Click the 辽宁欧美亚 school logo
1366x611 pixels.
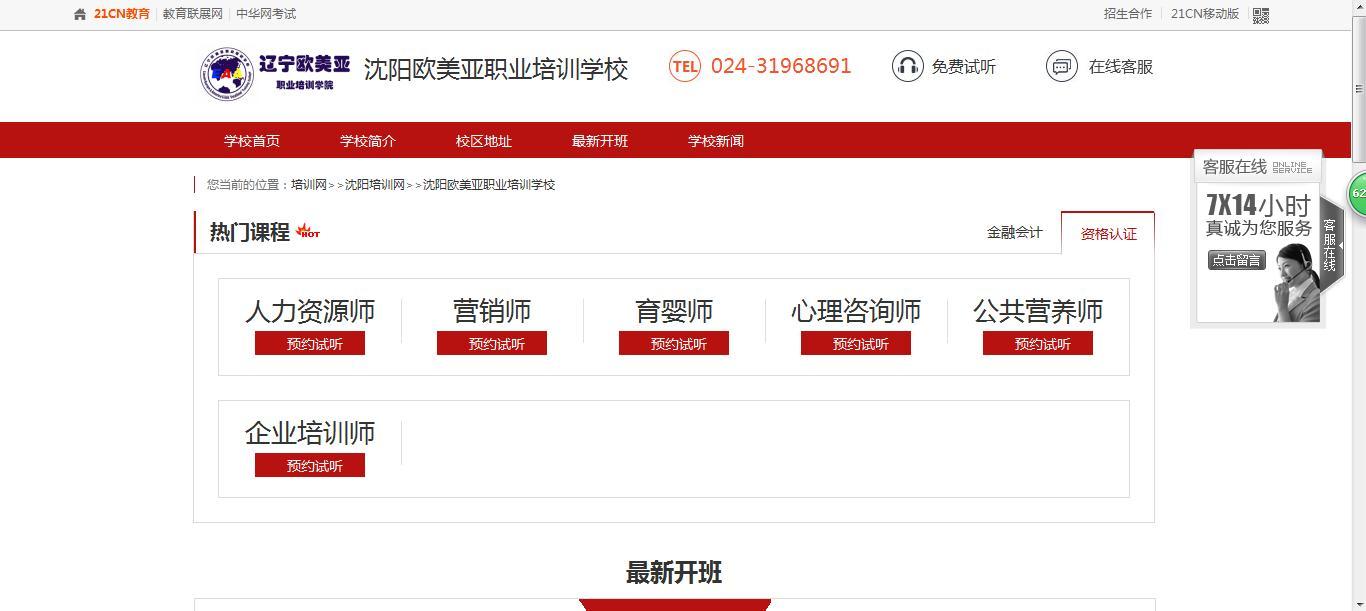coord(275,72)
